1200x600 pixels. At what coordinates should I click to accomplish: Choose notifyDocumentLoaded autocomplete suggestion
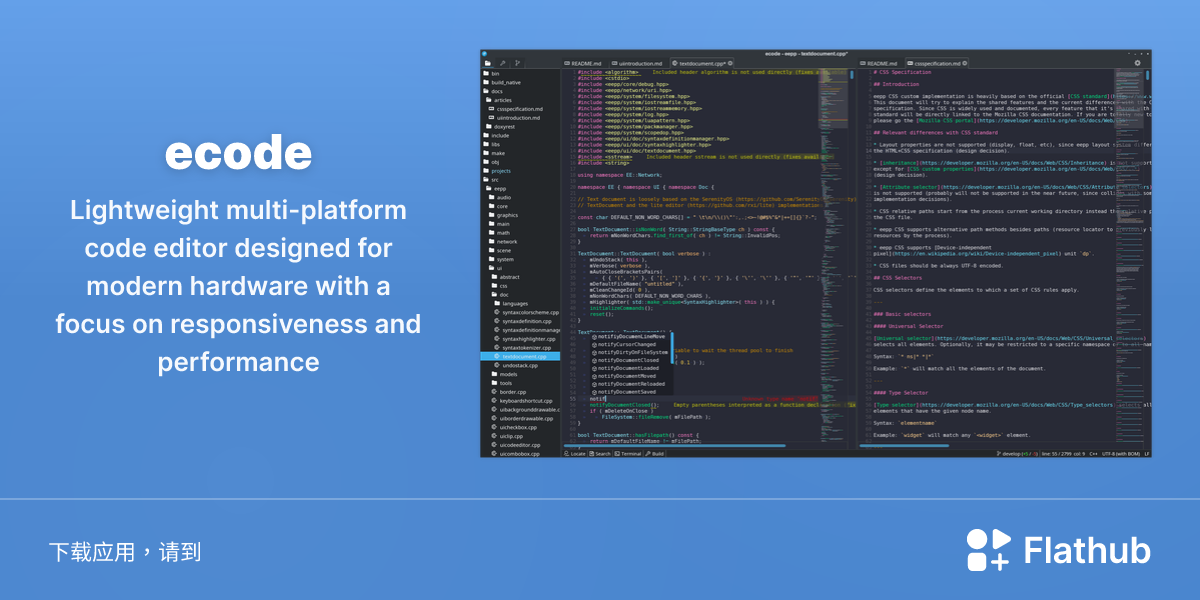point(631,368)
